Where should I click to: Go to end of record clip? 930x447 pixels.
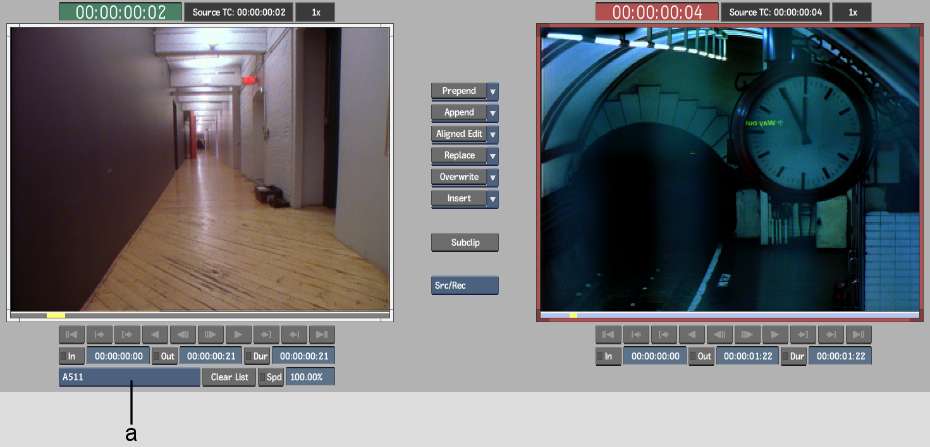[858, 334]
